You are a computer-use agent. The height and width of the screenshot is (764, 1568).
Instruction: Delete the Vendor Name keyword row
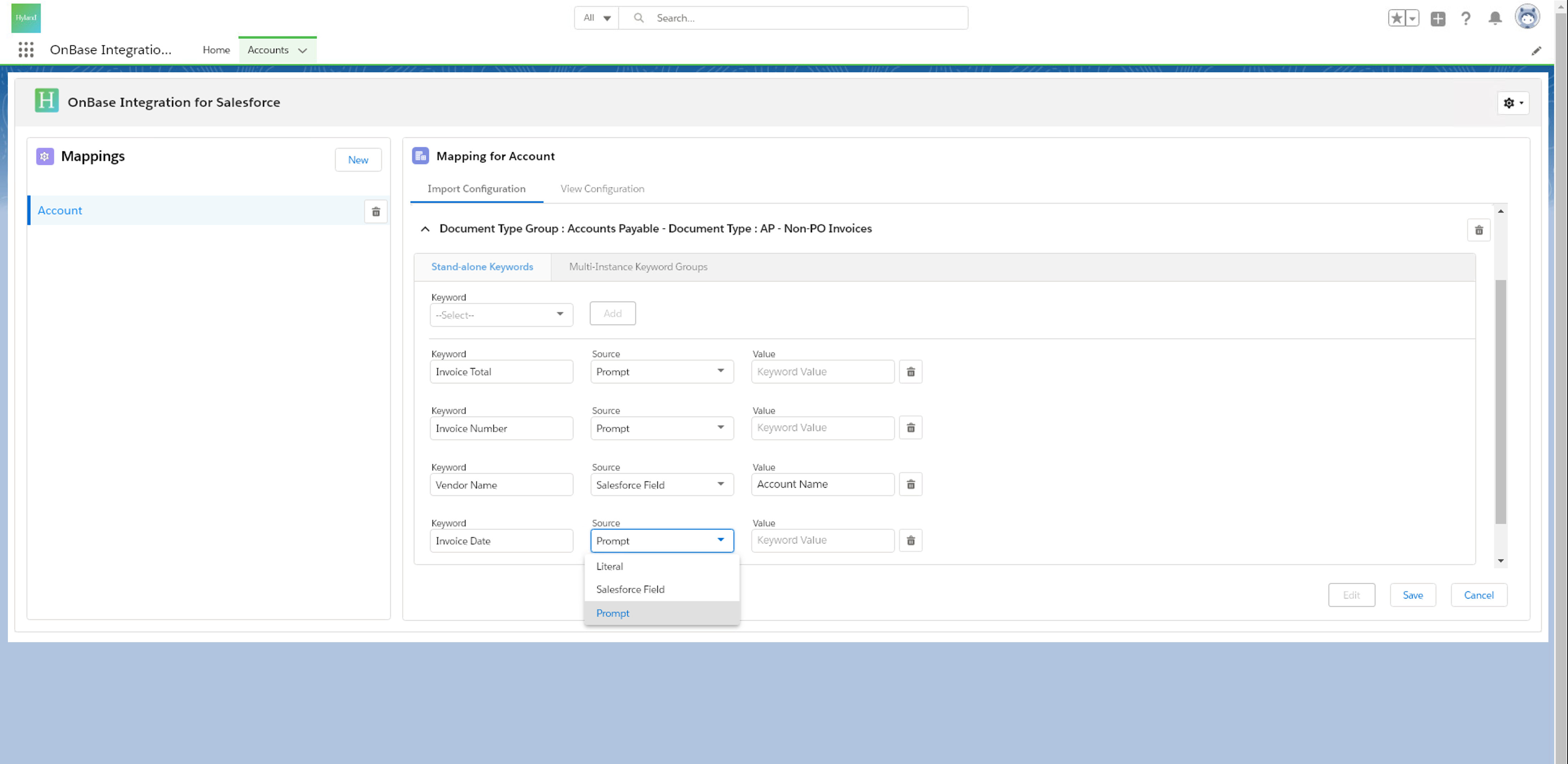click(x=911, y=484)
